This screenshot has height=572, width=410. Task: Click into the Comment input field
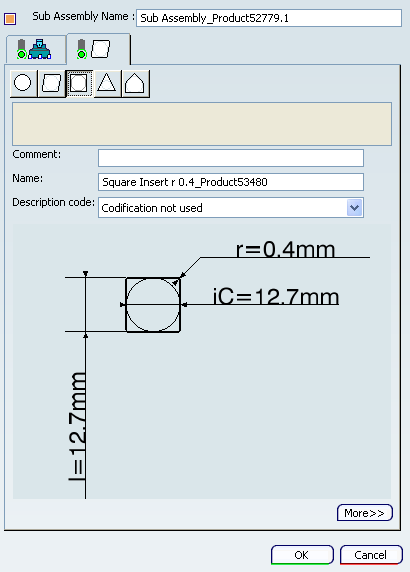coord(231,158)
